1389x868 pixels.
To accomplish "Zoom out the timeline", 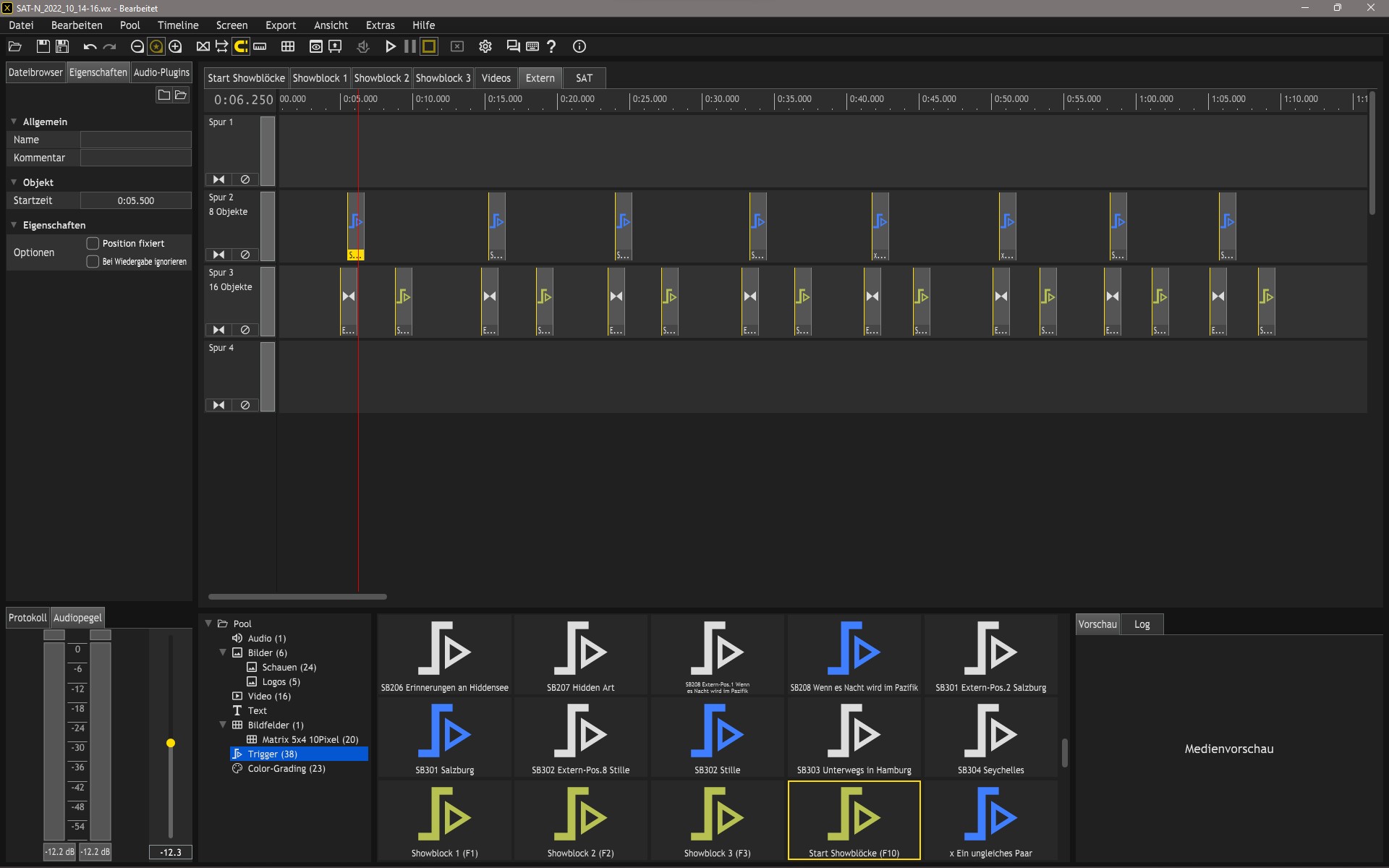I will 137,46.
